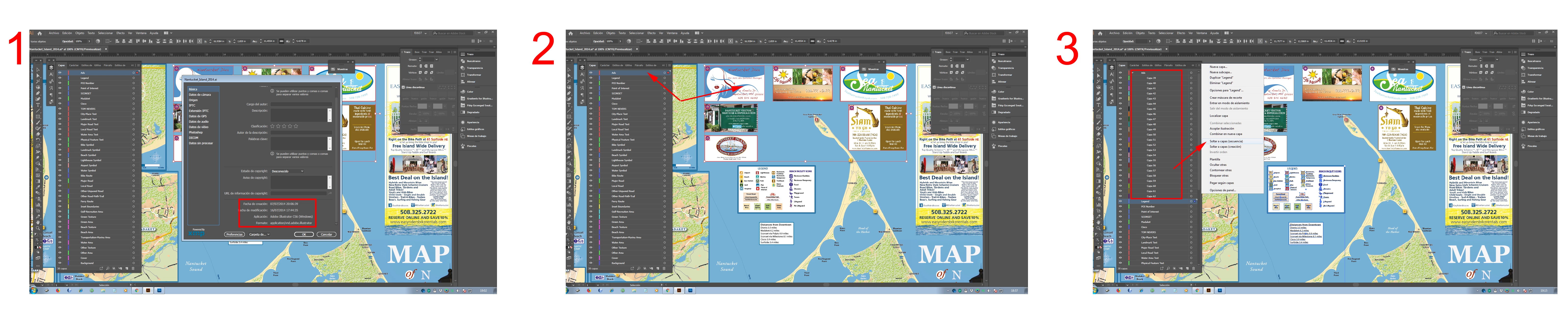This screenshot has height=310, width=1568.
Task: Expand the Carpeta de... dropdown in dialog
Action: click(259, 235)
